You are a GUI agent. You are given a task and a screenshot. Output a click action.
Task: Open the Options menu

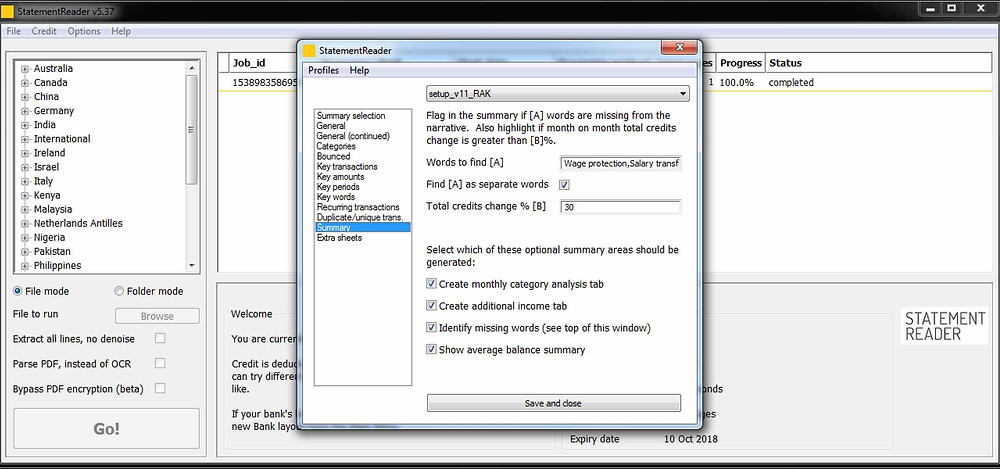tap(84, 31)
